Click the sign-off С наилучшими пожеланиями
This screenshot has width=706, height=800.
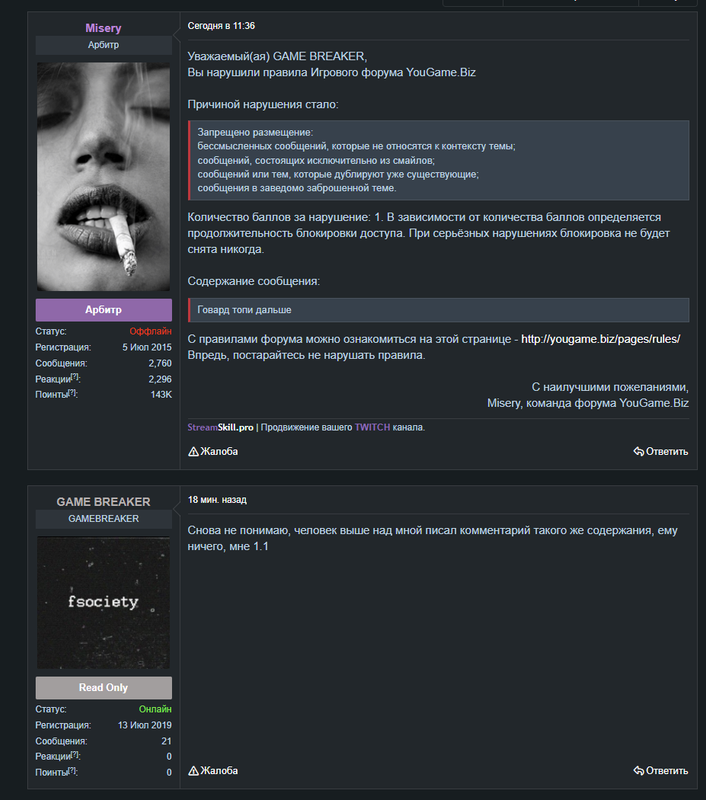(610, 387)
